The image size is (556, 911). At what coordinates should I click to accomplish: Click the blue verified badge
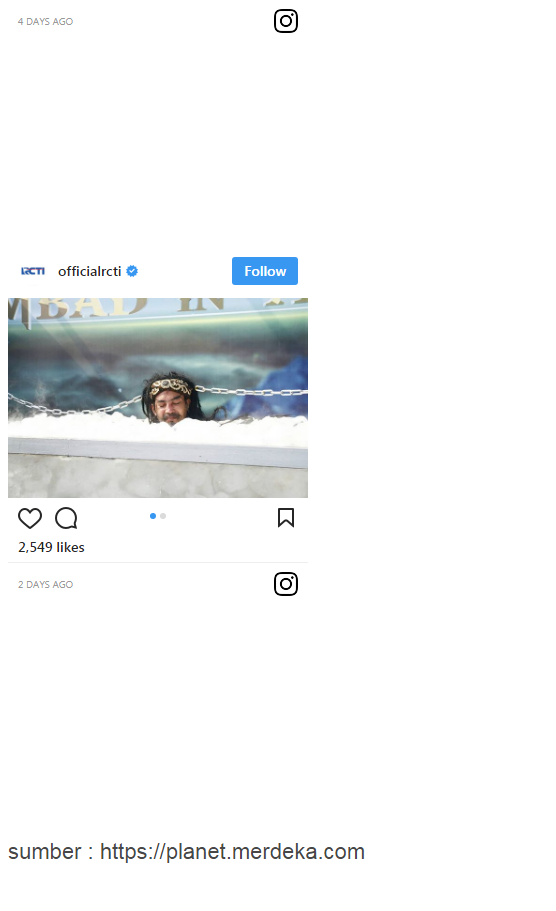pos(132,271)
